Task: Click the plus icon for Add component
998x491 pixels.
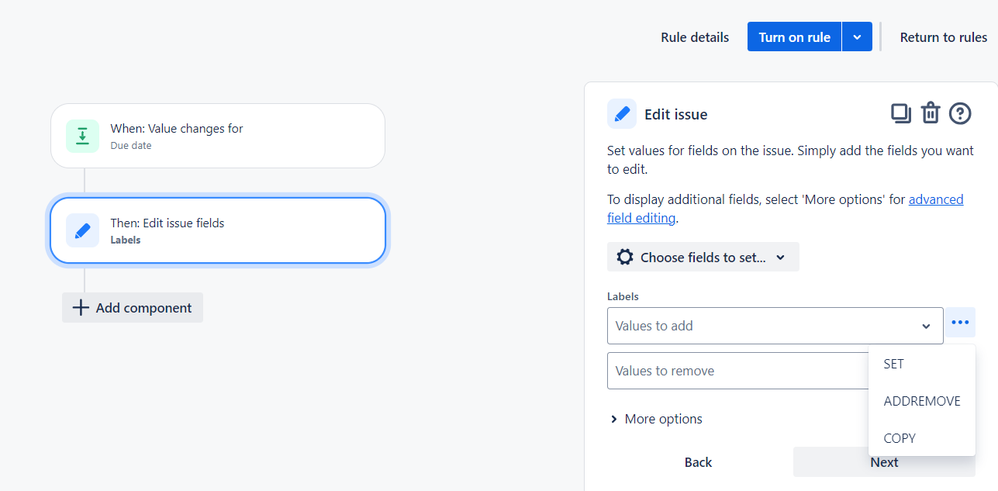Action: click(80, 308)
